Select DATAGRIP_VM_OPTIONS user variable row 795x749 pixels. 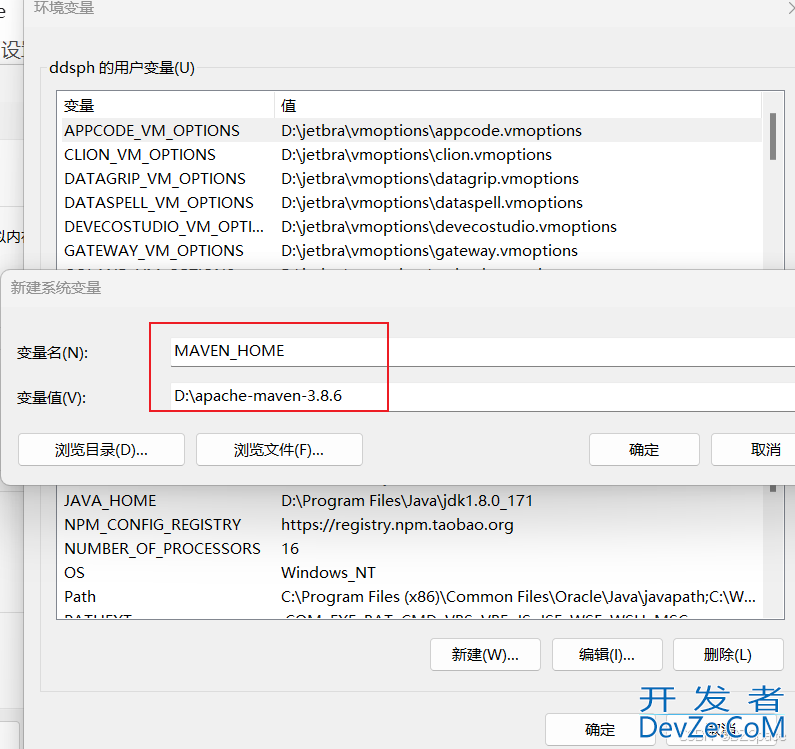[411, 179]
